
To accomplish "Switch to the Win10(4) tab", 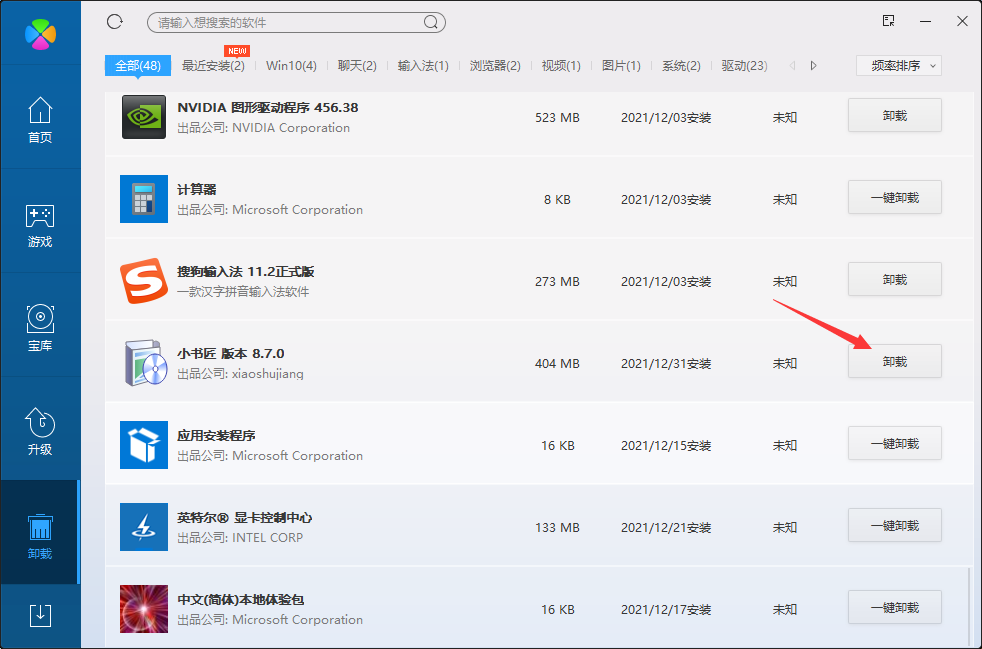I will click(x=291, y=66).
